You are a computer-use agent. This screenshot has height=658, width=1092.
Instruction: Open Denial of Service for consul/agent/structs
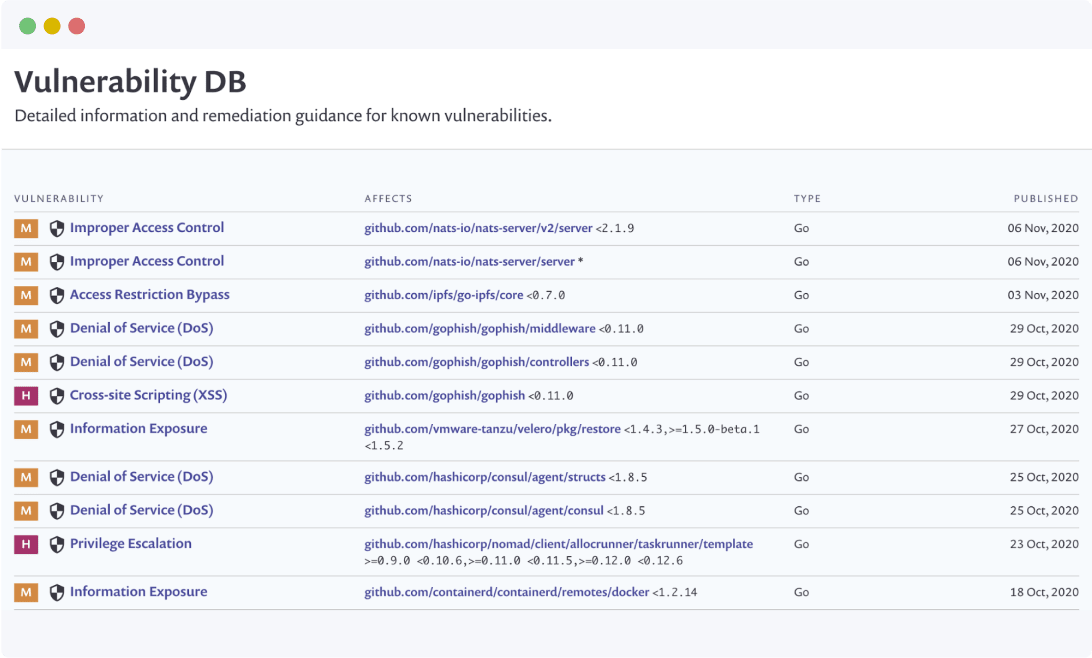point(141,476)
